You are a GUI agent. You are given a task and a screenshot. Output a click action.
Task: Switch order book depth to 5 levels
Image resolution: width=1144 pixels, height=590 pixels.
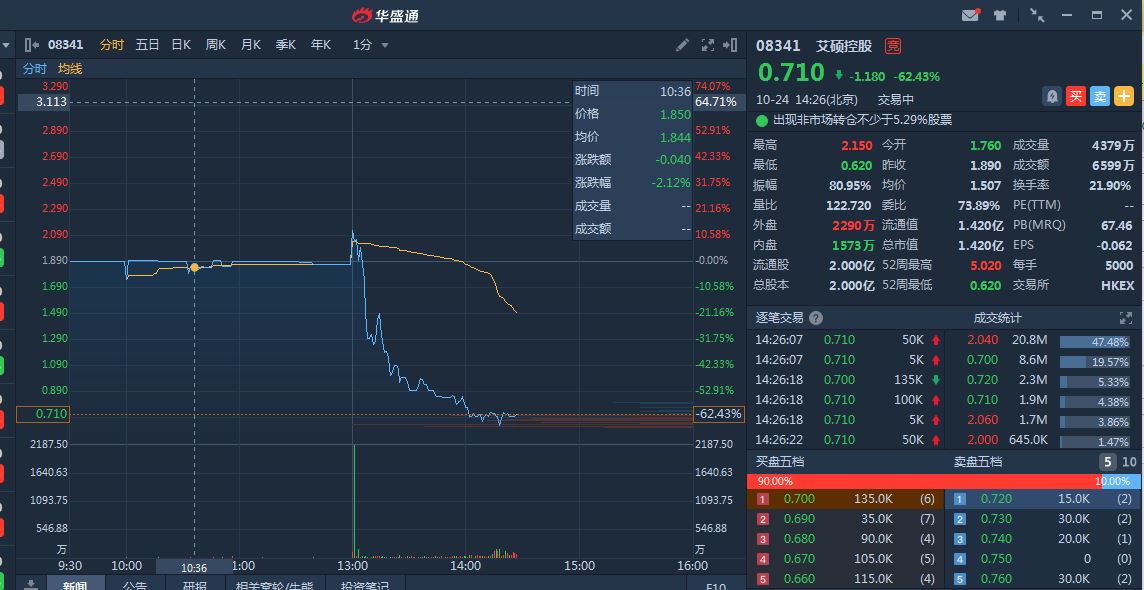pos(1108,462)
